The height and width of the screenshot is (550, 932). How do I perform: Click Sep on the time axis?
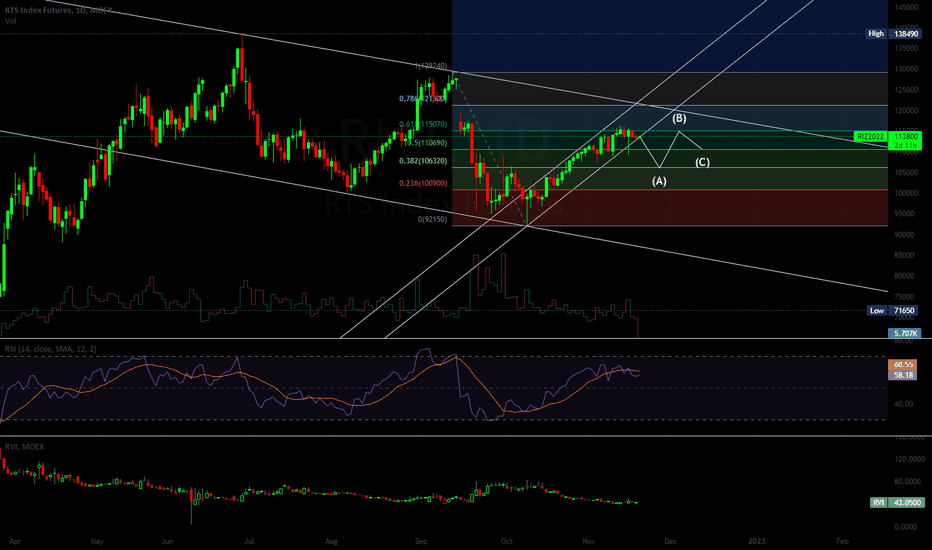pos(421,542)
